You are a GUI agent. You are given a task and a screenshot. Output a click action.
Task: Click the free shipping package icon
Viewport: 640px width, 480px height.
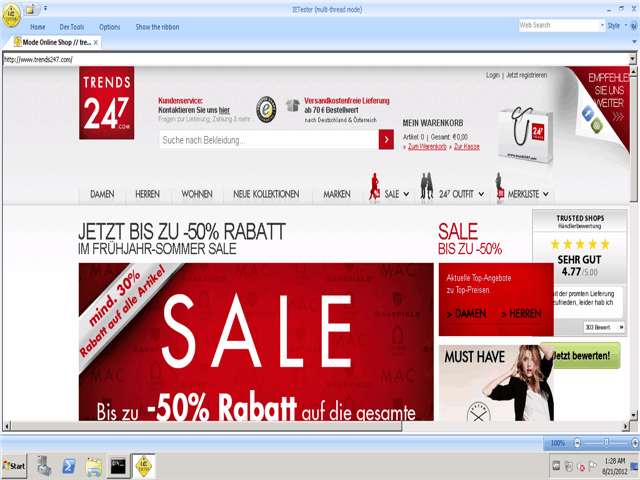(292, 105)
